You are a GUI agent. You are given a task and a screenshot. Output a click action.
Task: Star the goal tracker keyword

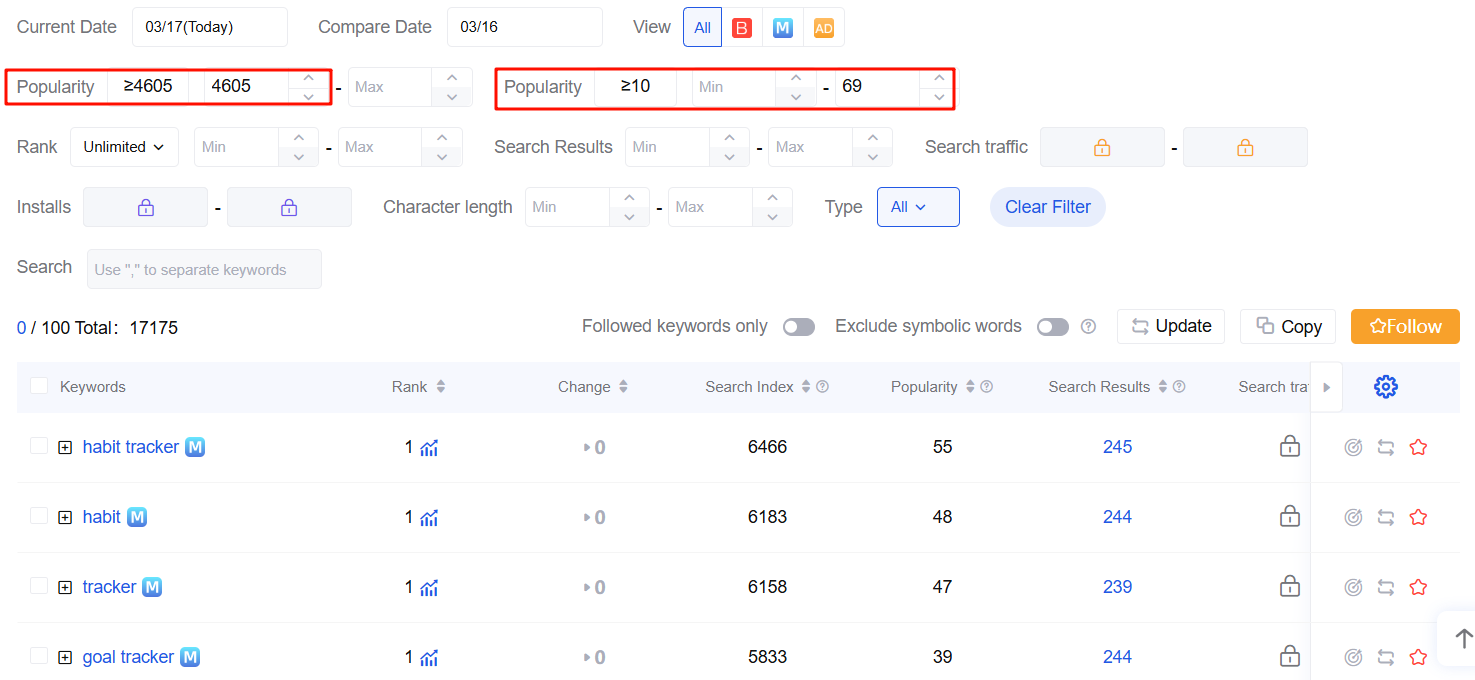[x=1418, y=657]
